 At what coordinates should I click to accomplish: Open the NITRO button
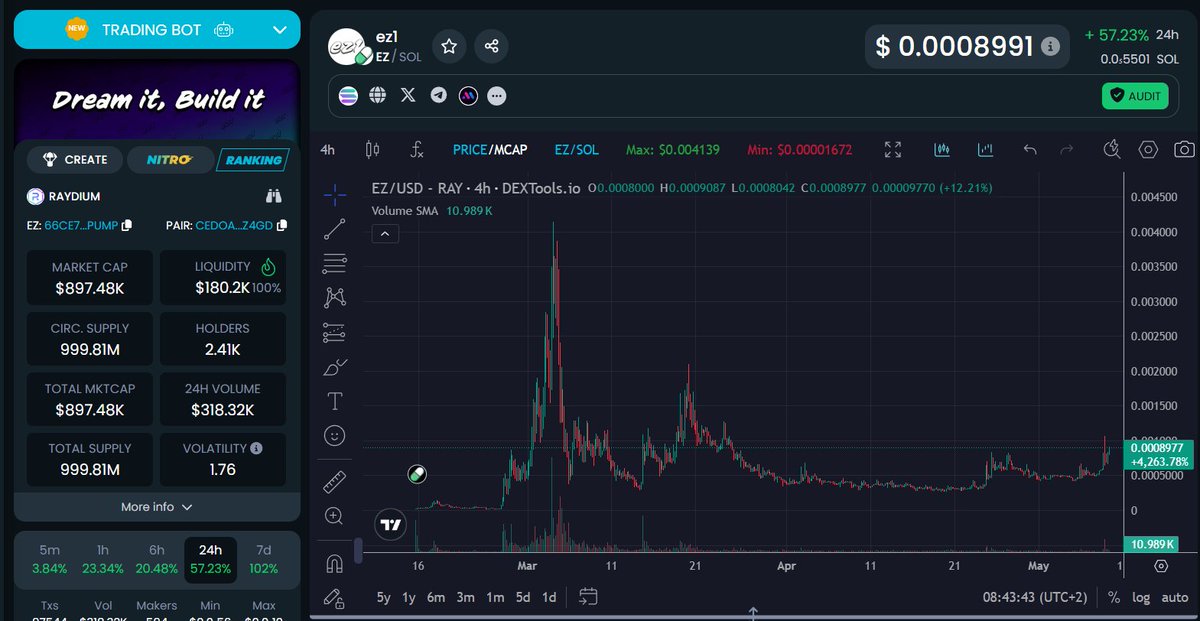pos(169,160)
